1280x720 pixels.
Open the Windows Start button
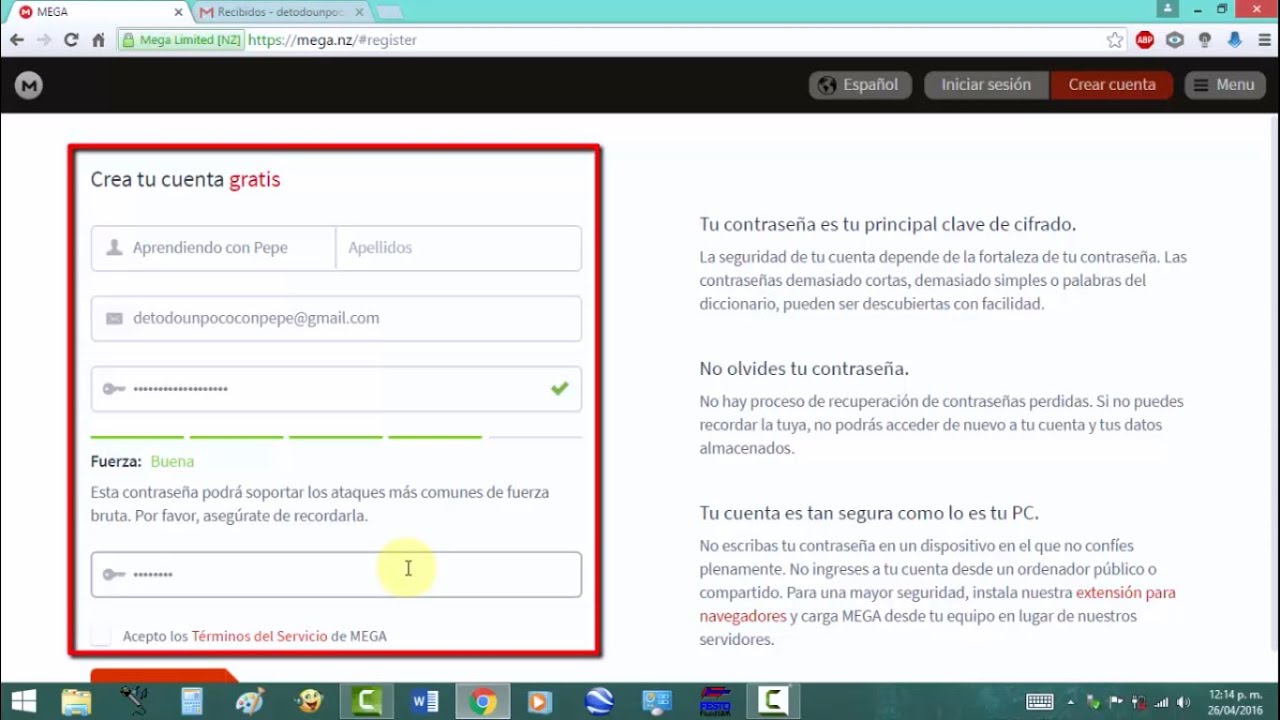tap(23, 701)
